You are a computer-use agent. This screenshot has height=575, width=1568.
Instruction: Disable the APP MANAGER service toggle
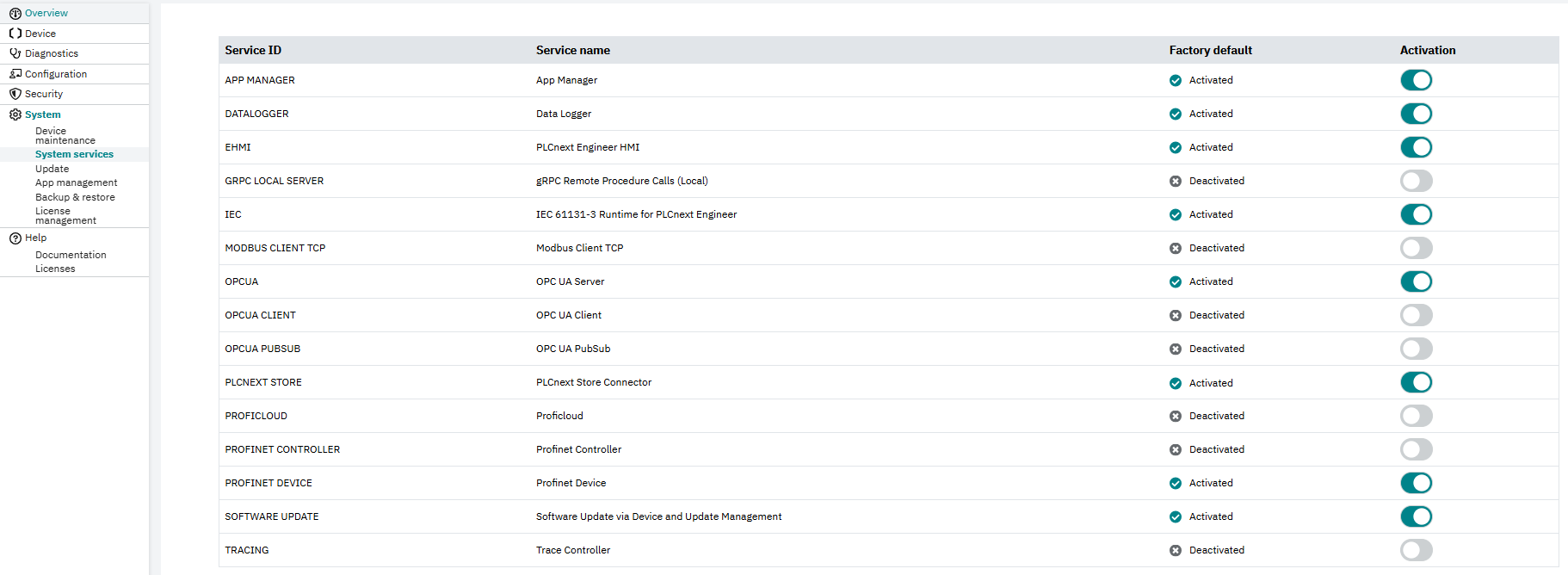1416,80
